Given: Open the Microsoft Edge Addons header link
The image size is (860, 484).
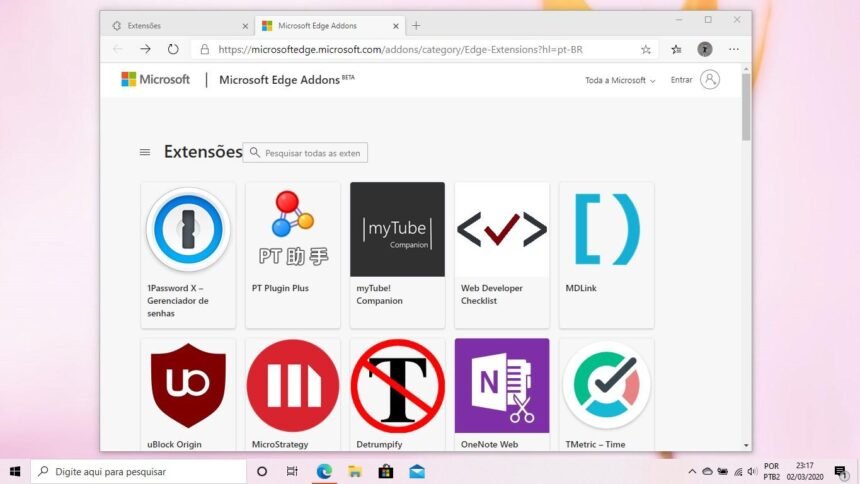Looking at the screenshot, I should pos(286,80).
